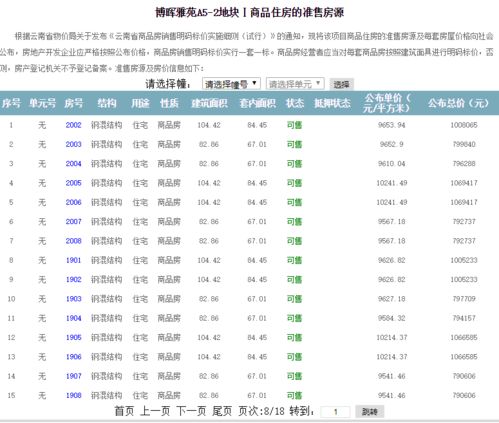
Task: Open room link 1908
Action: pos(73,396)
